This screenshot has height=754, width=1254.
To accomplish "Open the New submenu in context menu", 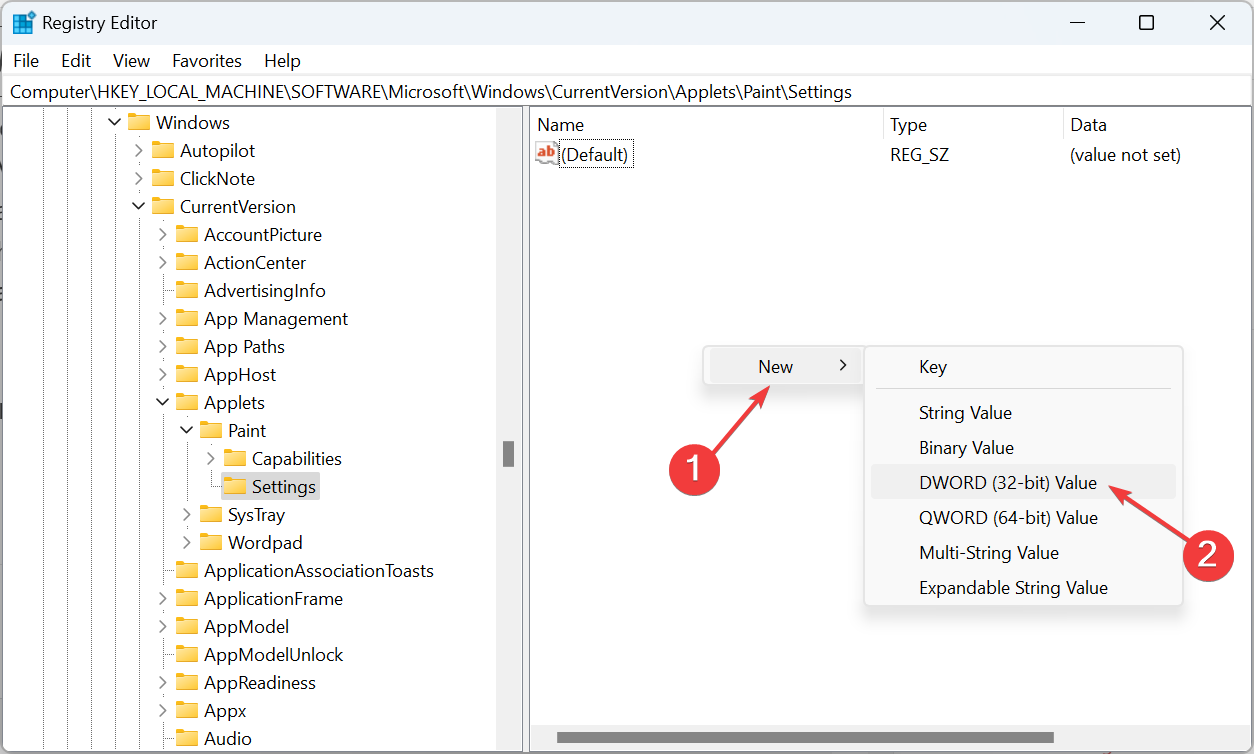I will click(x=785, y=367).
